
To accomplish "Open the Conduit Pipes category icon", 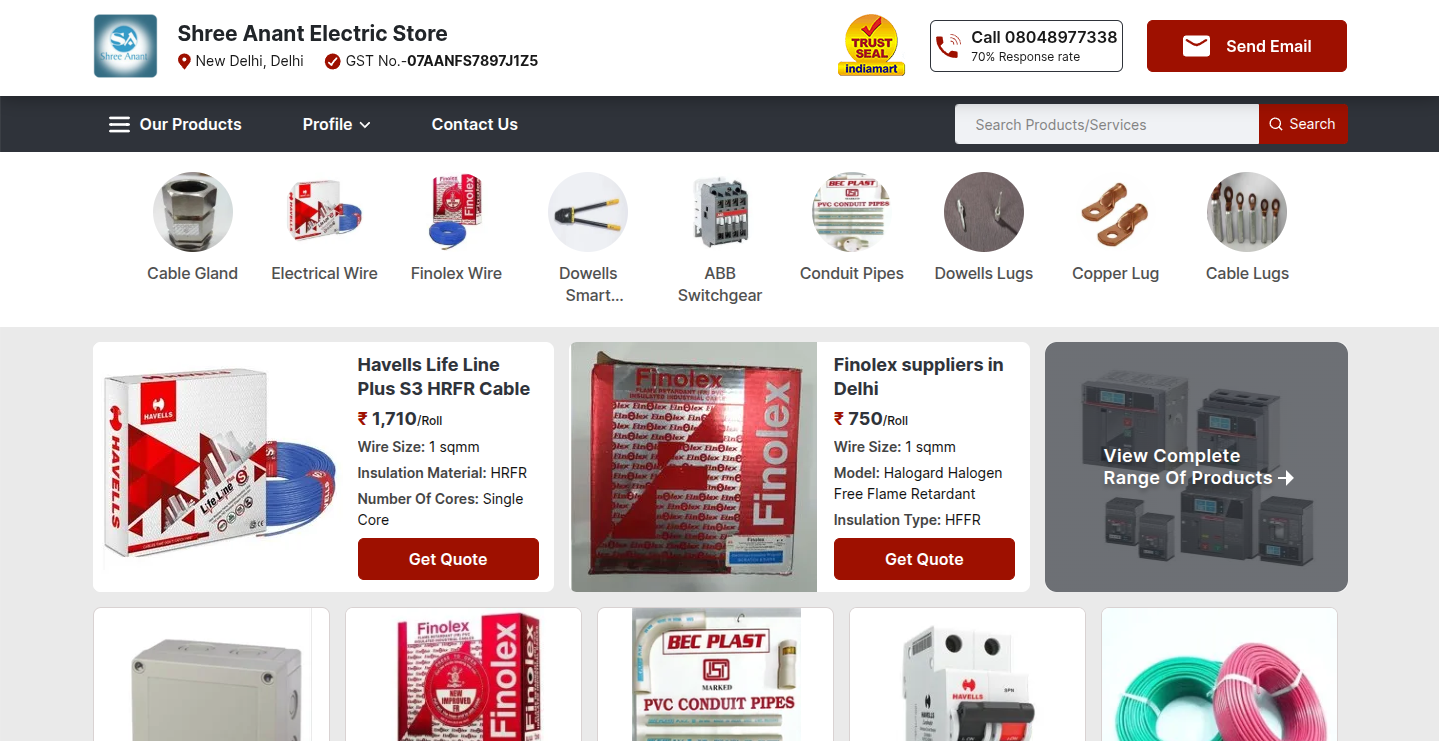I will click(852, 212).
